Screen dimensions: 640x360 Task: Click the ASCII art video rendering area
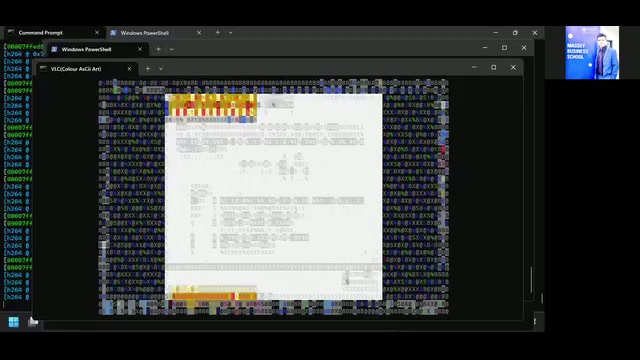(273, 197)
